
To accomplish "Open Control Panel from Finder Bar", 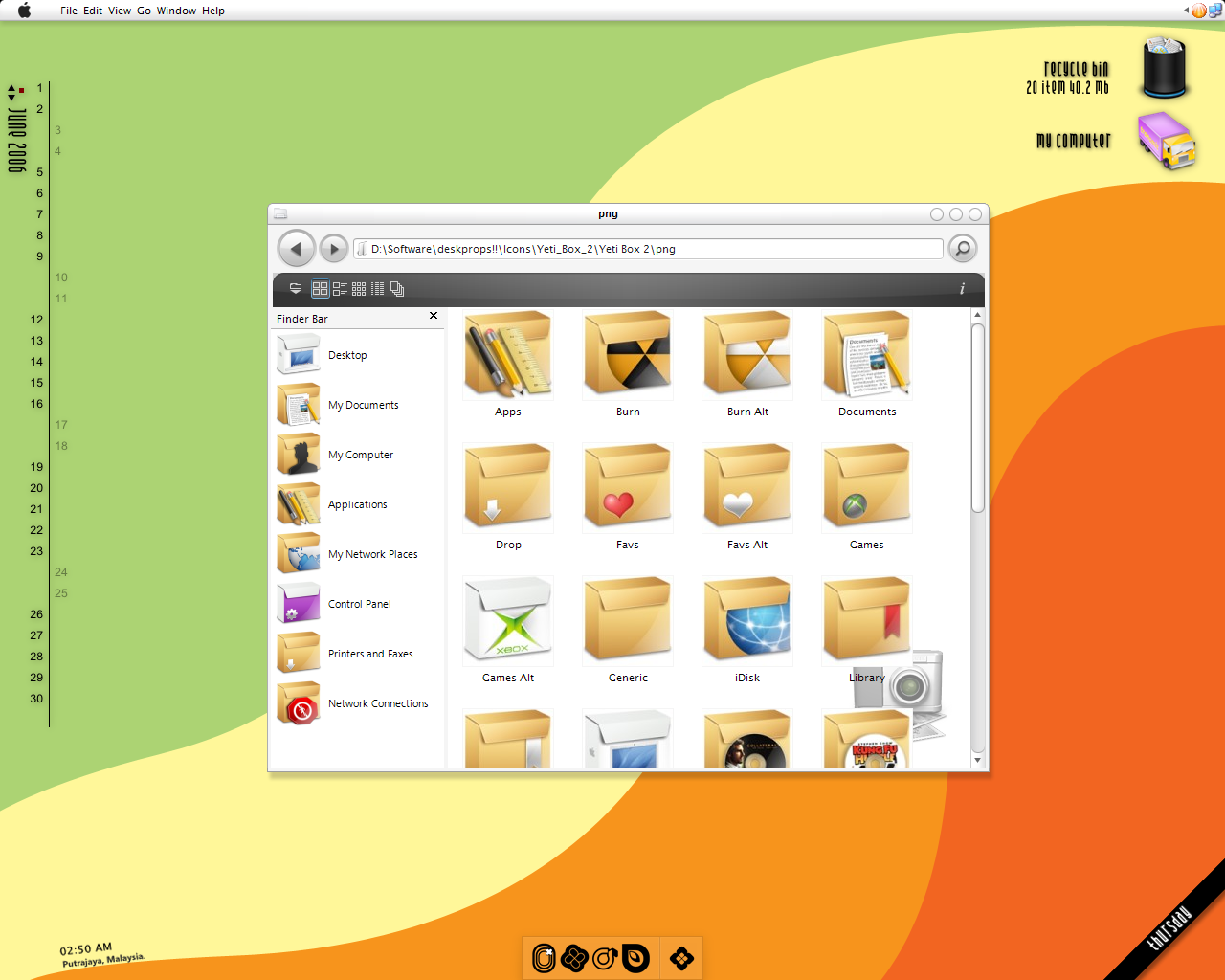I will 359,604.
